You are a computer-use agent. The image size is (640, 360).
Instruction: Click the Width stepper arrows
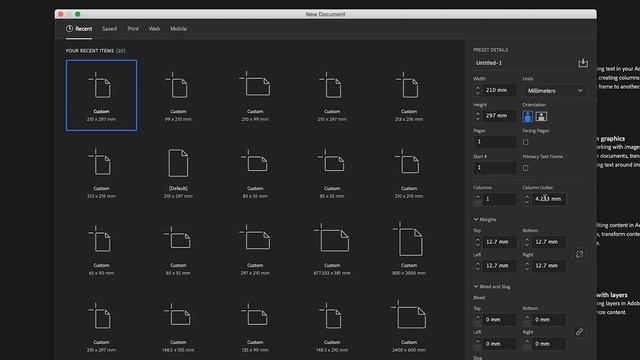tap(478, 90)
